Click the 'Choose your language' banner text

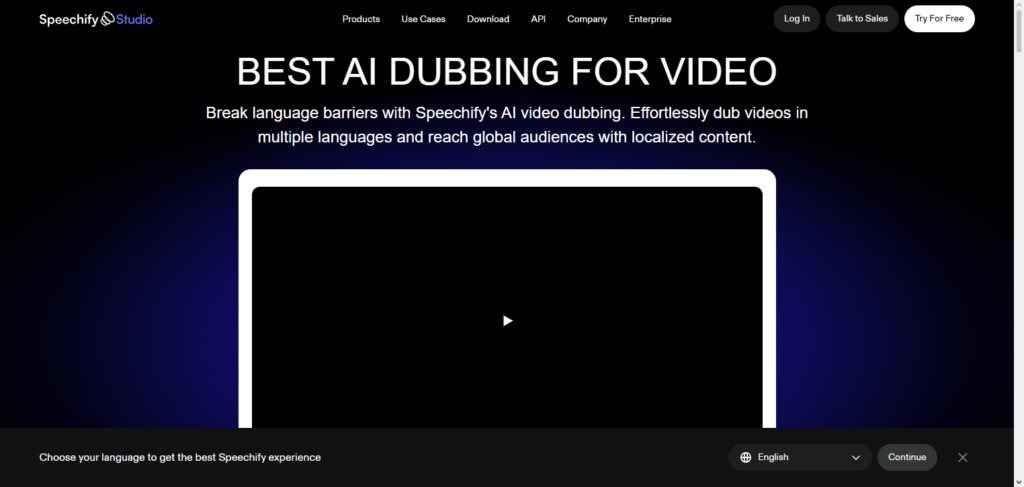pos(180,458)
